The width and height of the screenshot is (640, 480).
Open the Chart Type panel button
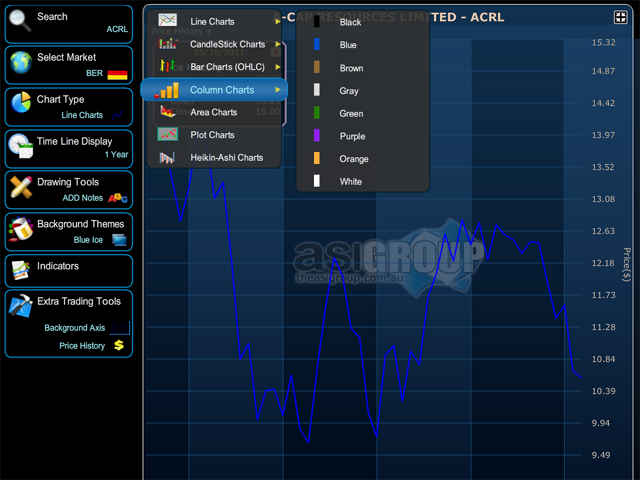[x=69, y=107]
